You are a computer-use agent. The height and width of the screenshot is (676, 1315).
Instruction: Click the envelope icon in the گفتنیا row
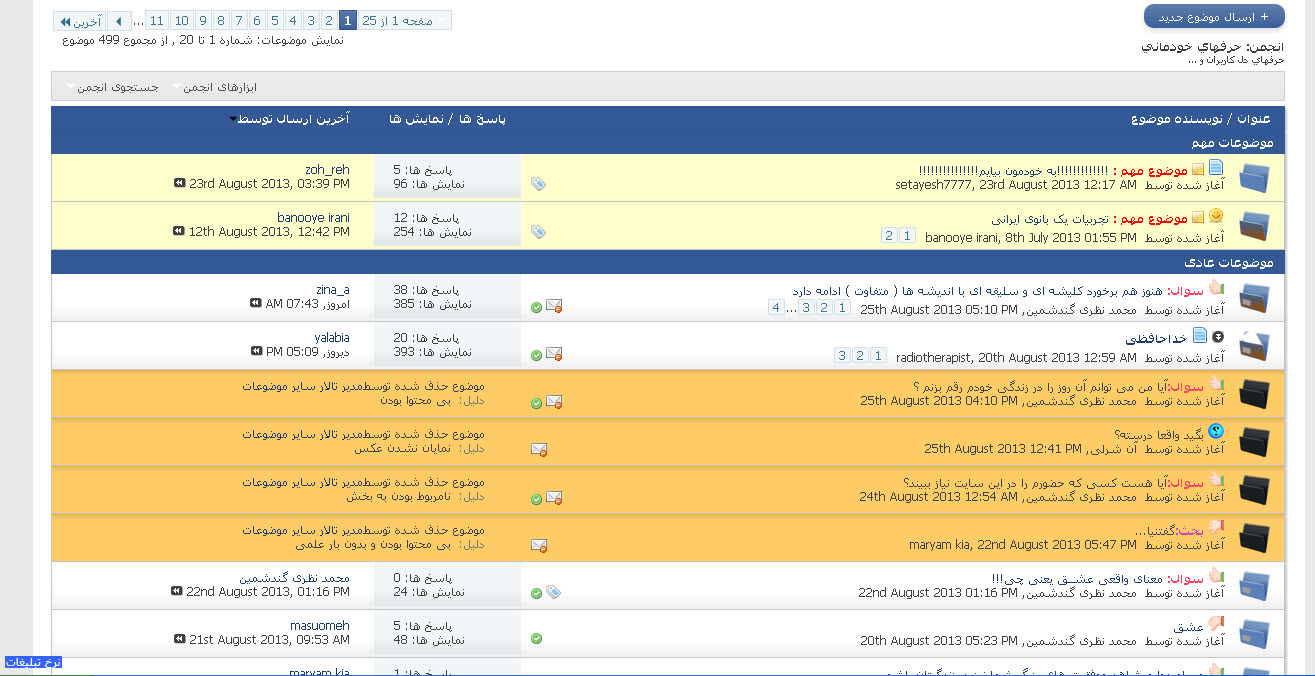[539, 546]
